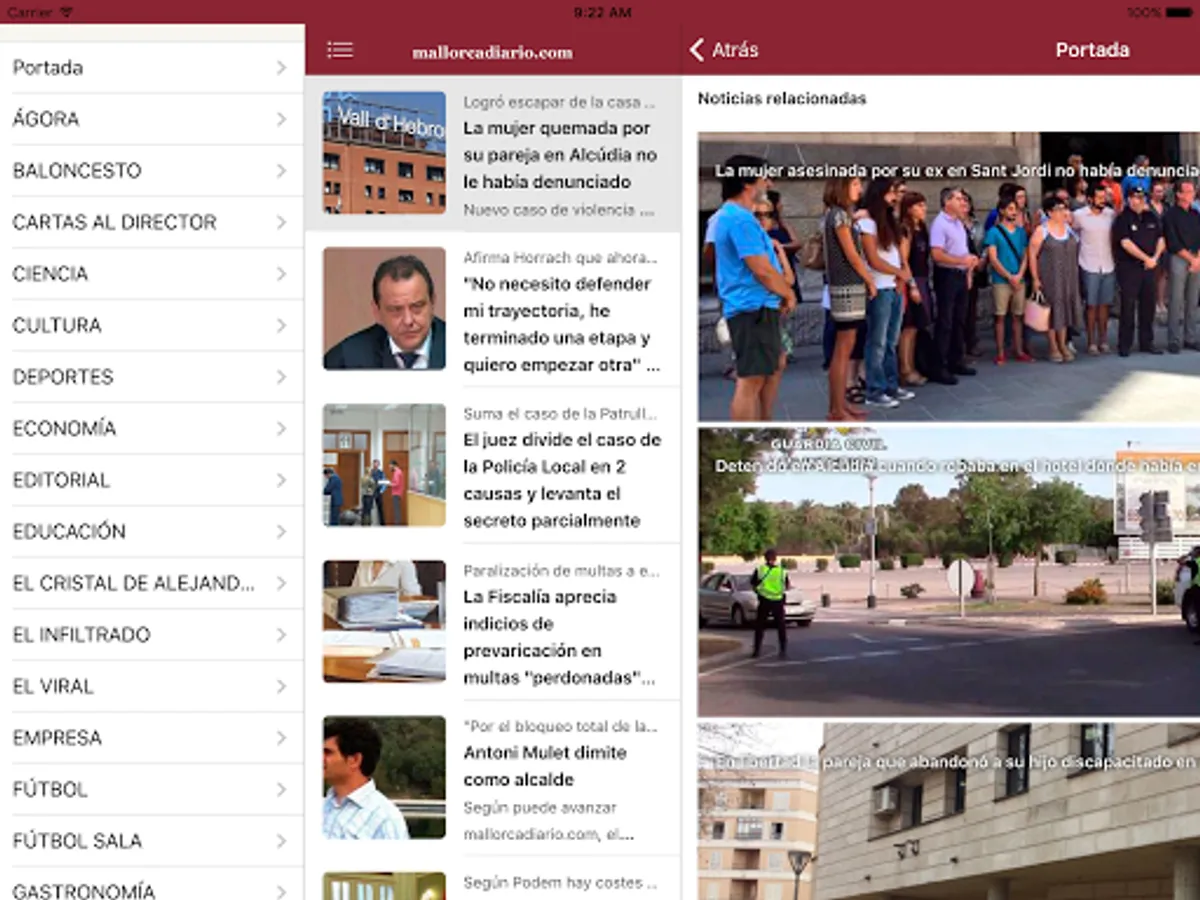Expand the FÚTBOL row chevron
The image size is (1200, 900).
point(282,789)
